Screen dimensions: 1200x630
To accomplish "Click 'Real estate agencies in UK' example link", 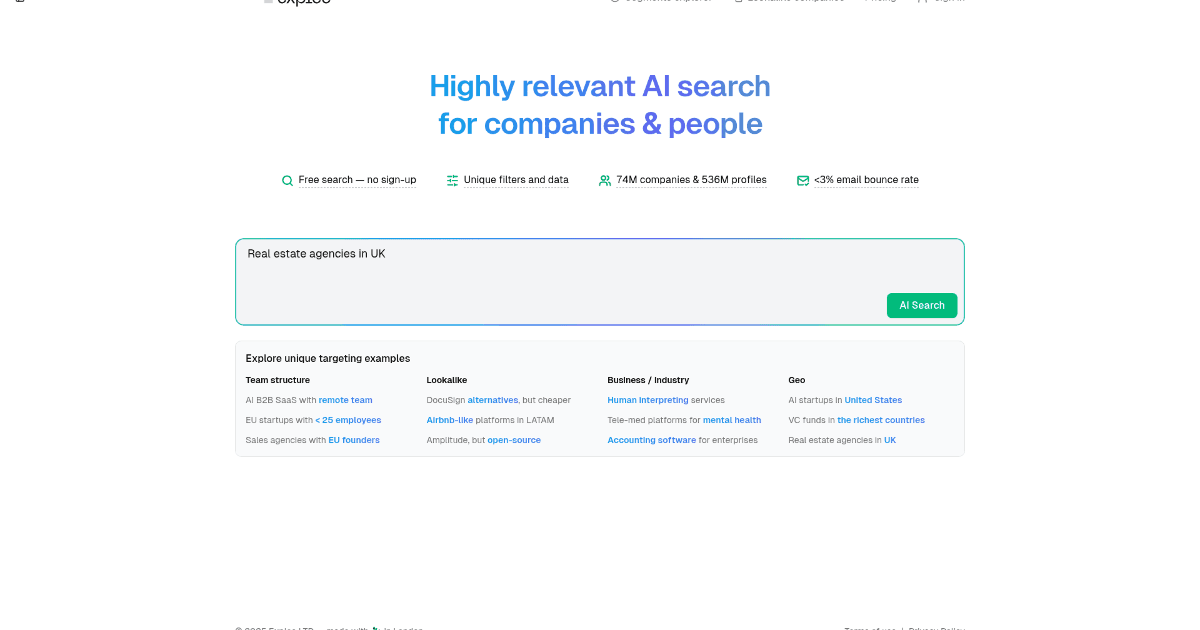I will [x=842, y=440].
